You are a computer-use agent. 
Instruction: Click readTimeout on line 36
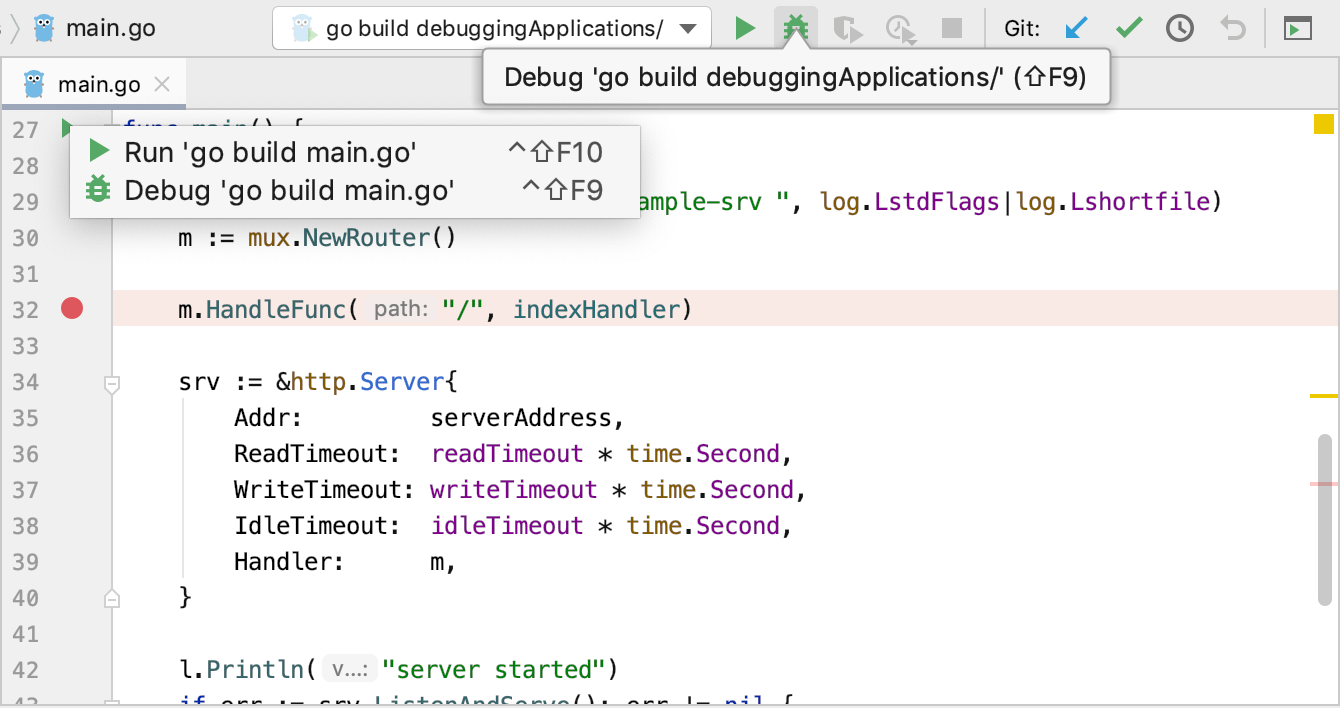click(507, 454)
